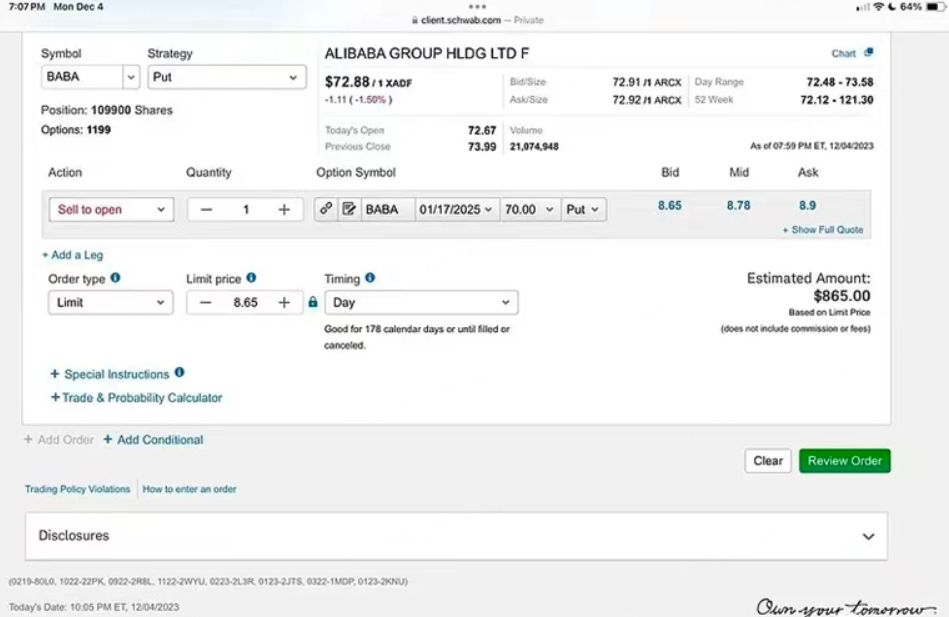Click the Ask price 8.9
The image size is (949, 617).
tap(807, 205)
